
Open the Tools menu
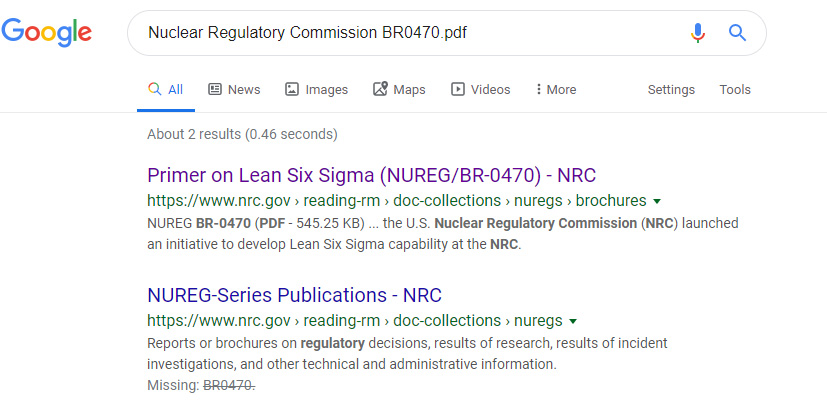(x=735, y=90)
